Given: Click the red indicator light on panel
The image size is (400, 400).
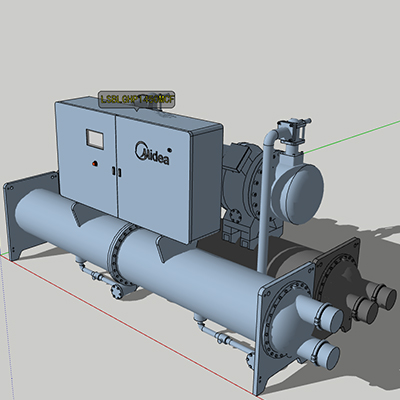Looking at the screenshot, I should 95,163.
